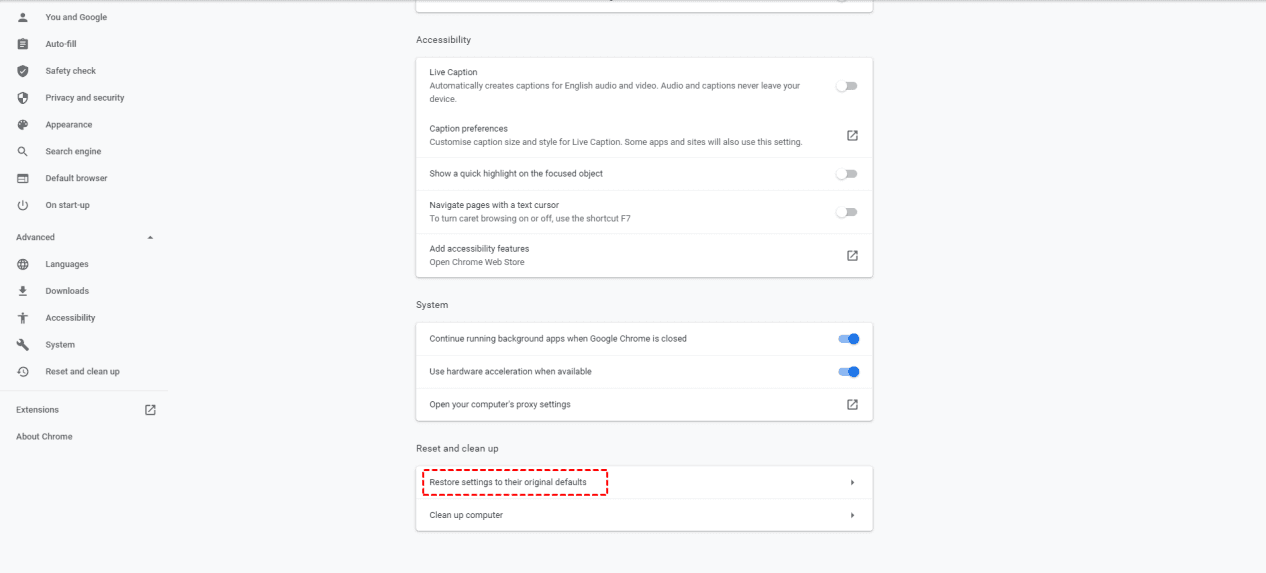Click the Languages globe icon
This screenshot has height=573, width=1266.
pos(23,264)
